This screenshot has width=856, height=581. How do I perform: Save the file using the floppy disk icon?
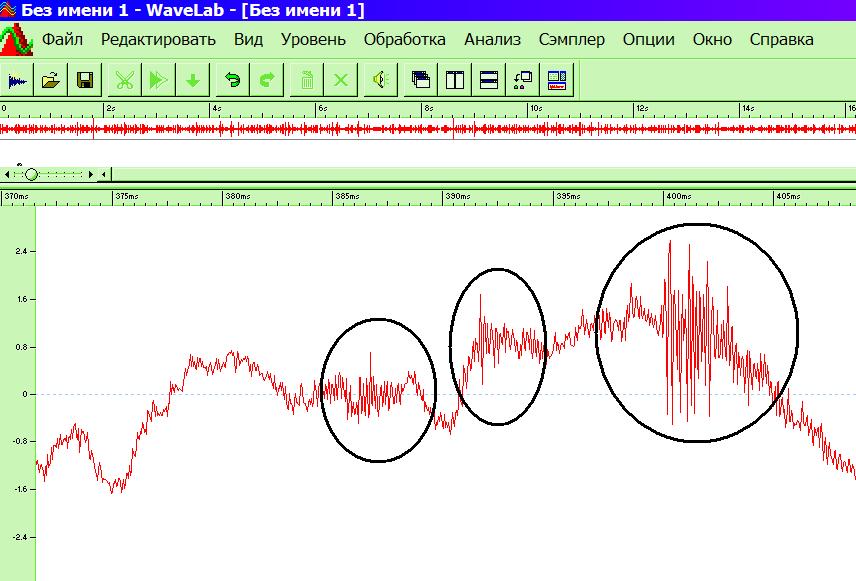tap(84, 80)
